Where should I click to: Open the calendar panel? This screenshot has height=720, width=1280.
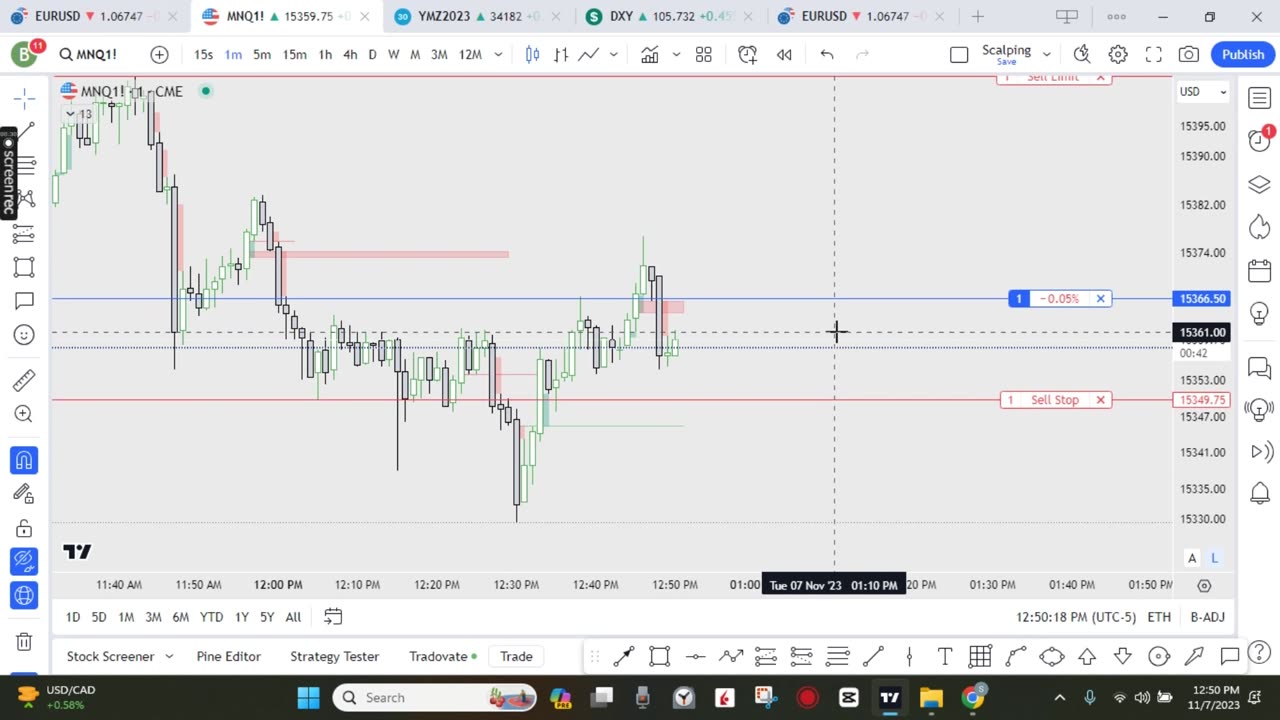tap(1259, 271)
